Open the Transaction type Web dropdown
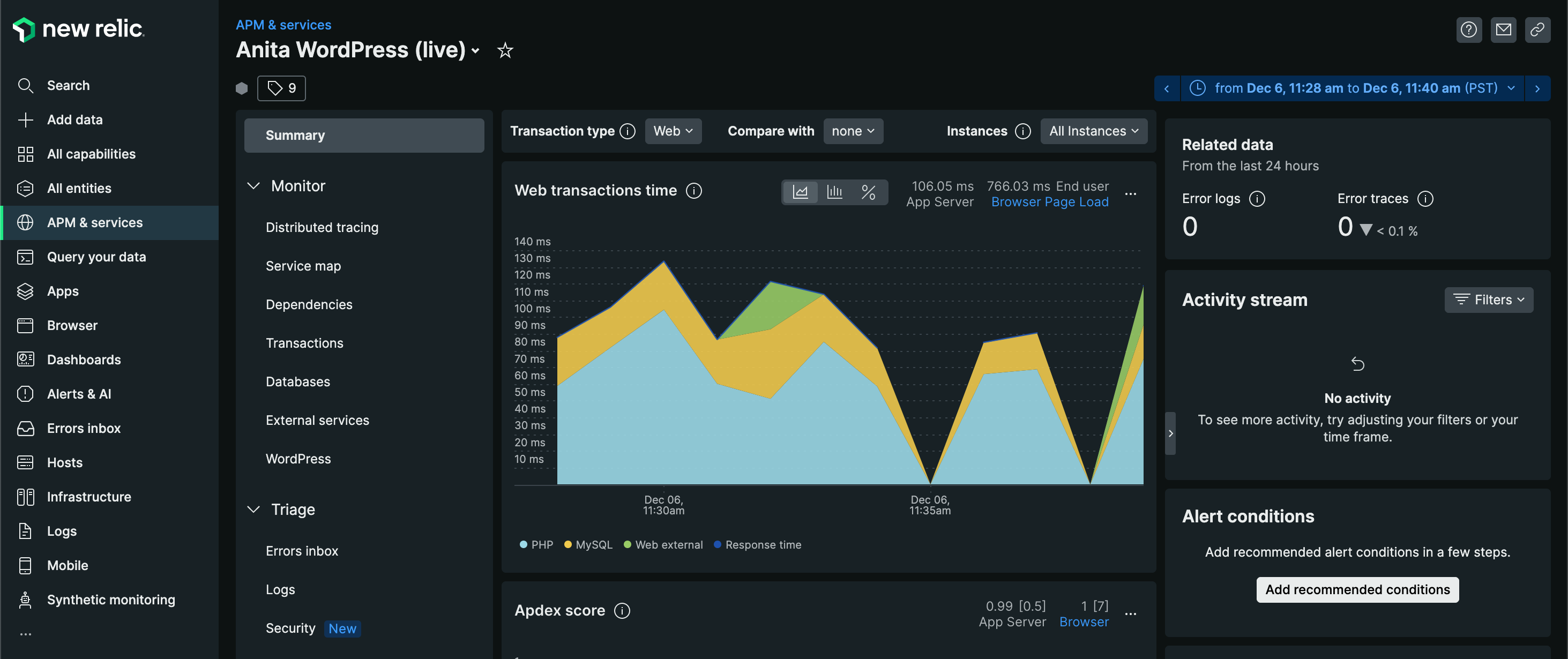Screen dimensions: 1568x659 pos(673,131)
